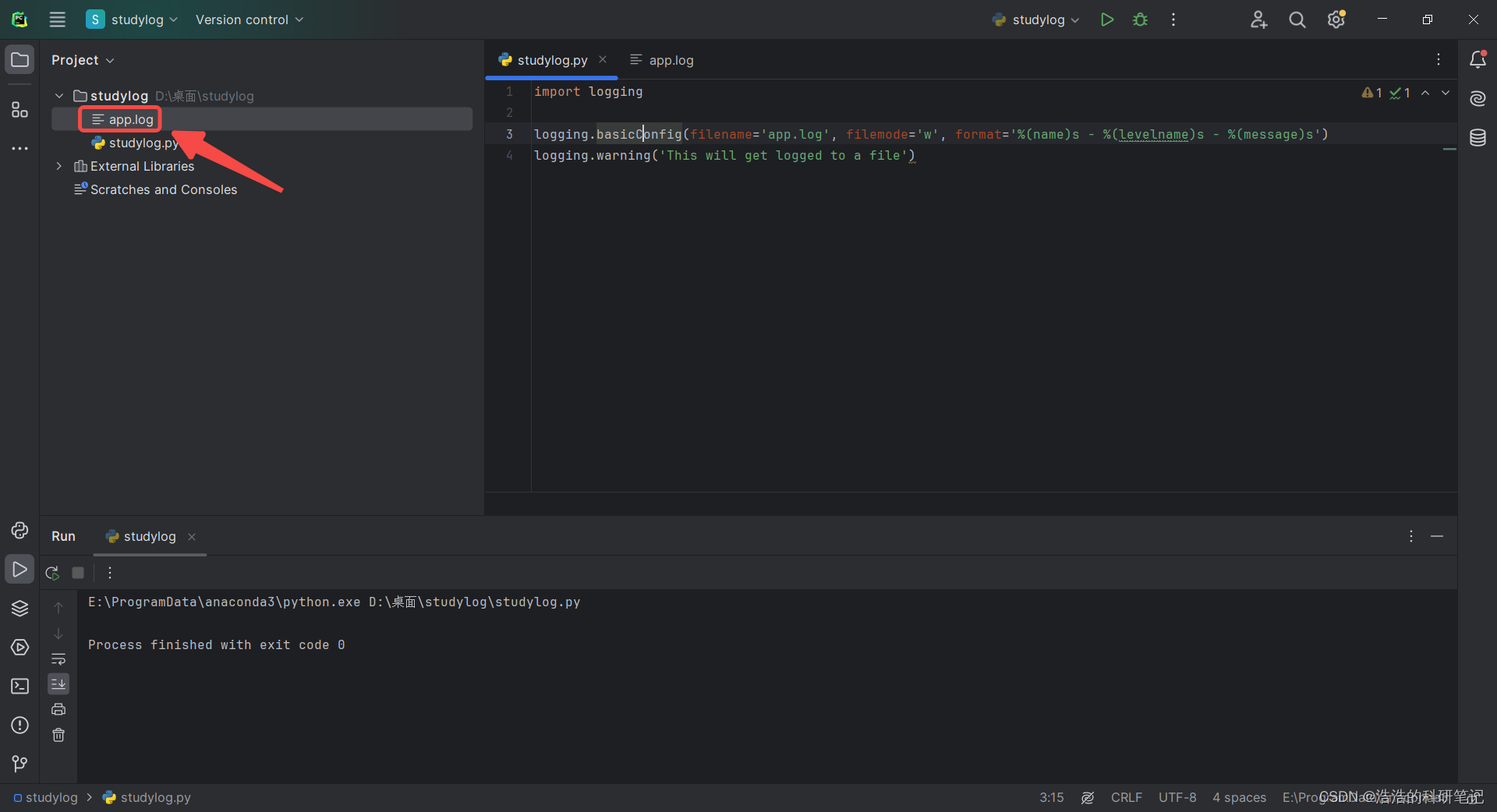Rerun studylog in Run panel
The image size is (1497, 812).
52,573
